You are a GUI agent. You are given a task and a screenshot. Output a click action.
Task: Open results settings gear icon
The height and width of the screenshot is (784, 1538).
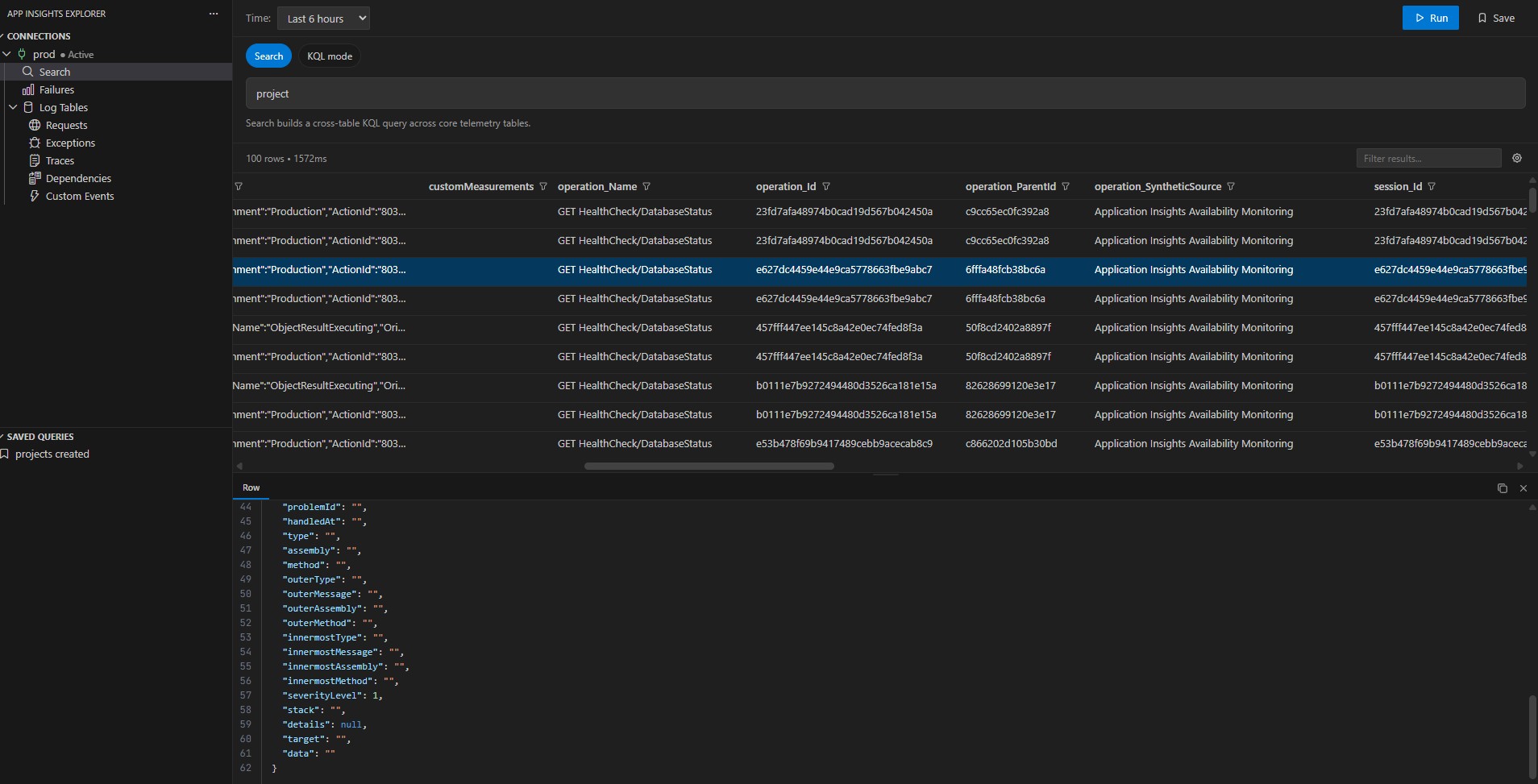click(x=1517, y=158)
